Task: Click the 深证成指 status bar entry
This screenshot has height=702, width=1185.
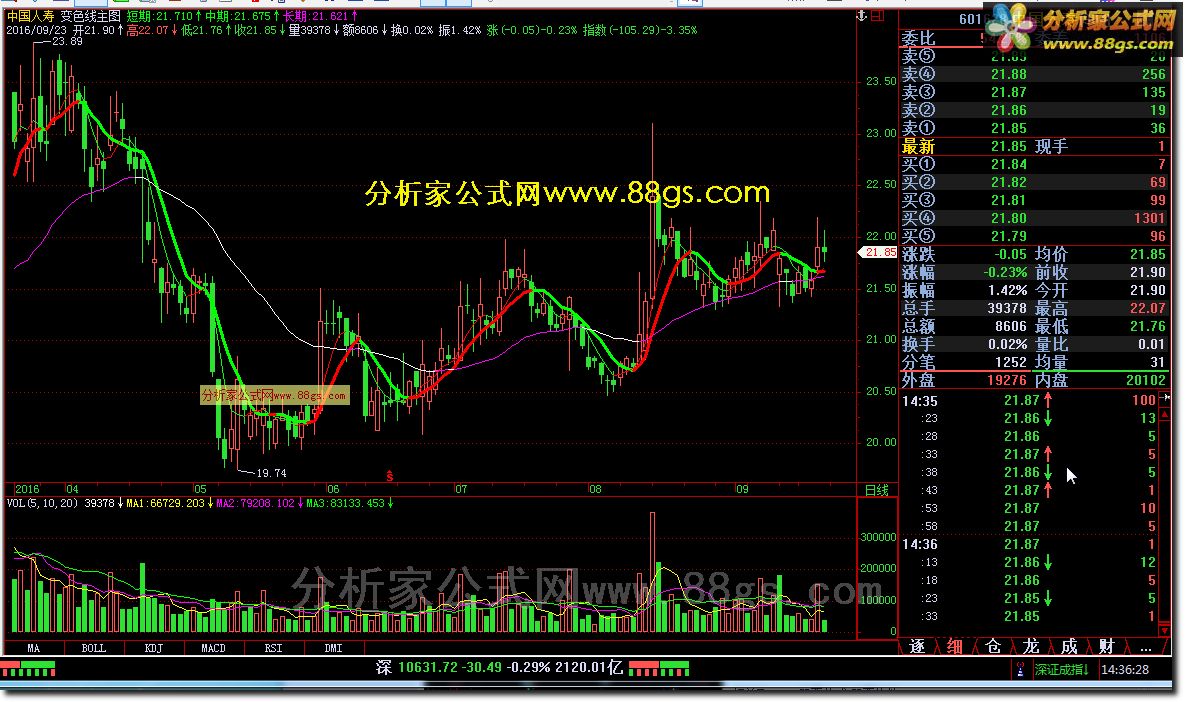Action: pyautogui.click(x=1061, y=670)
